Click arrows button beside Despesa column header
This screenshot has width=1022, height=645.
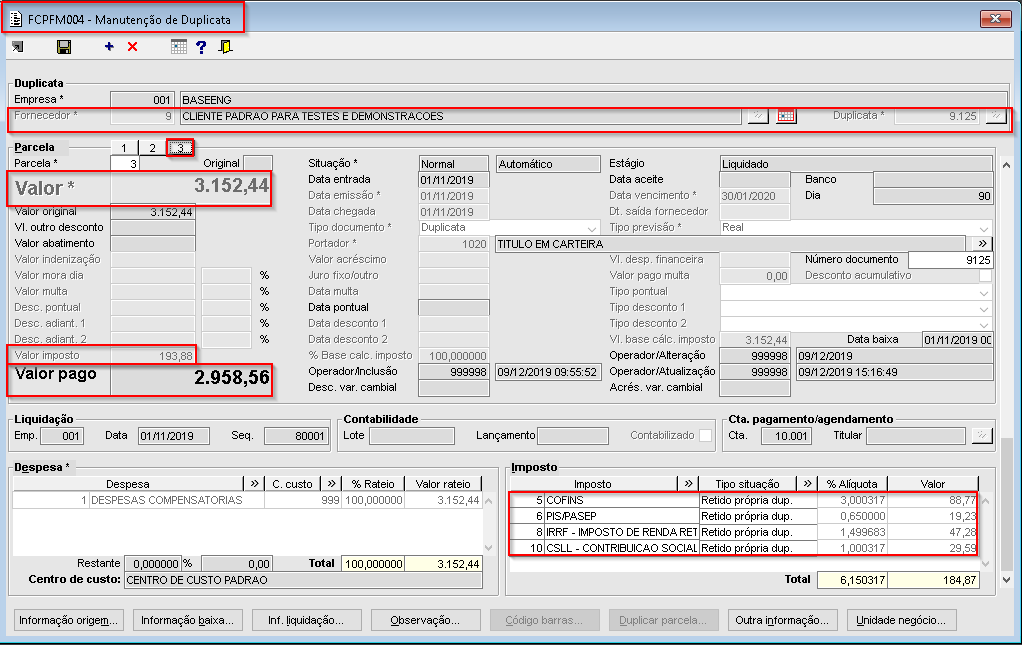[254, 483]
